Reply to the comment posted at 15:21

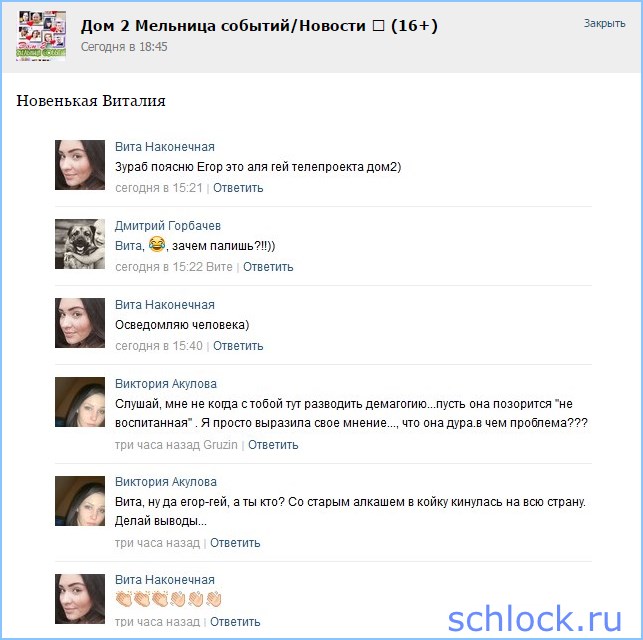238,188
